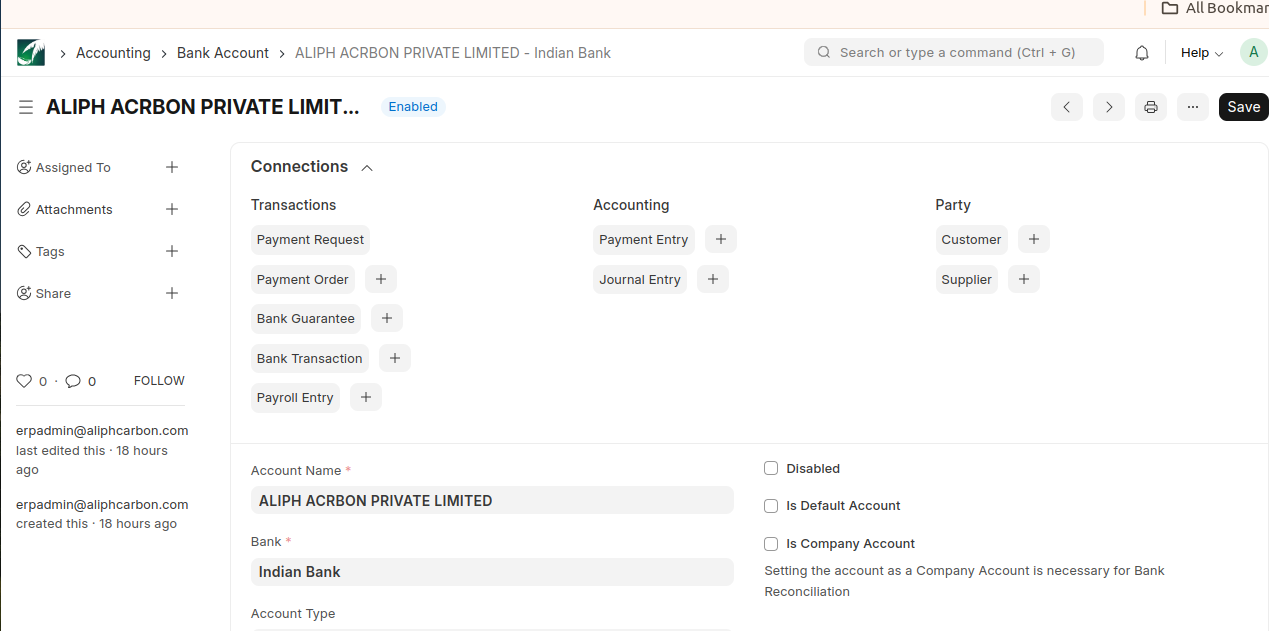Toggle the sidebar hamburger icon
The height and width of the screenshot is (631, 1269).
click(x=26, y=107)
